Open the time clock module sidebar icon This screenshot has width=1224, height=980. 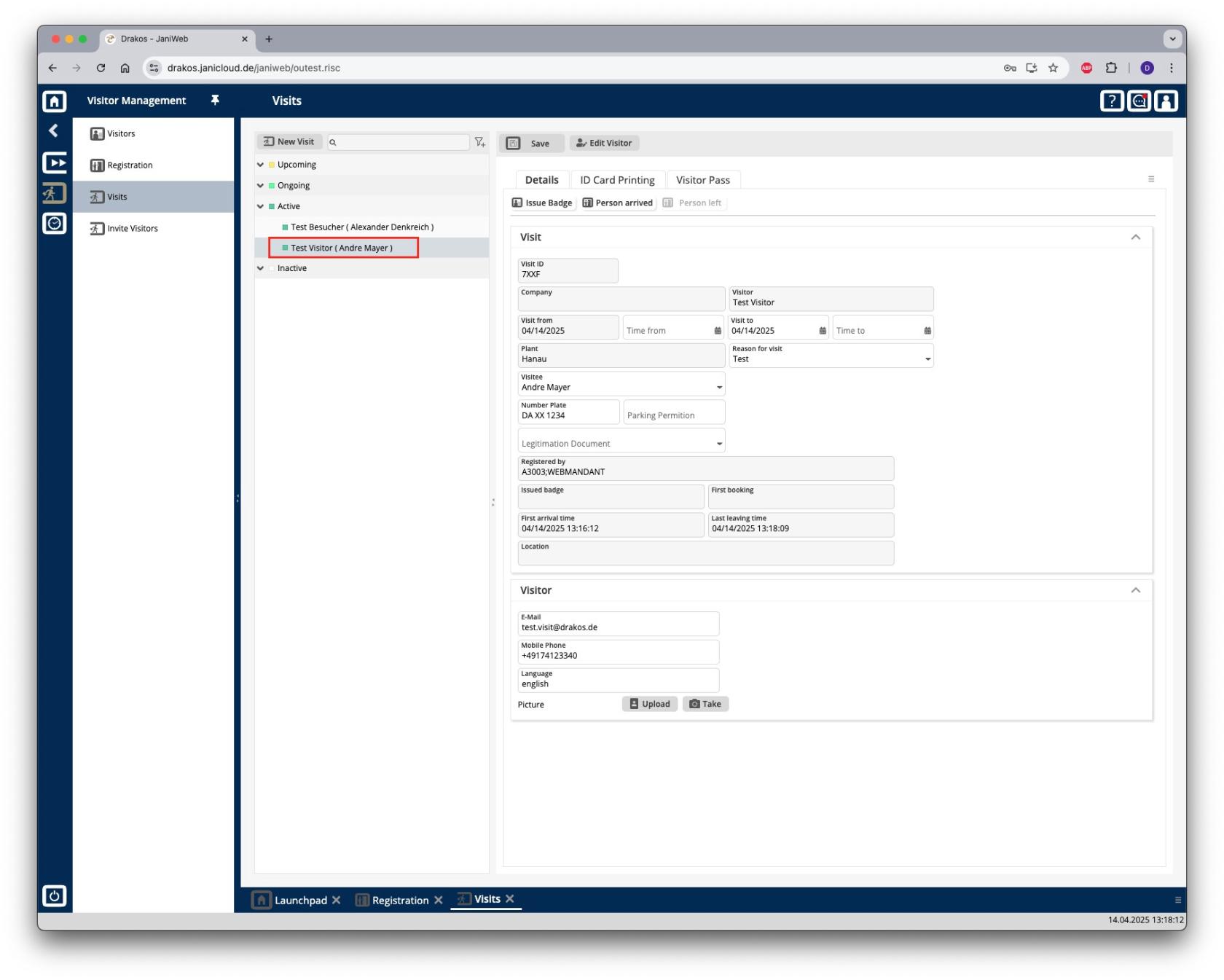coord(55,224)
